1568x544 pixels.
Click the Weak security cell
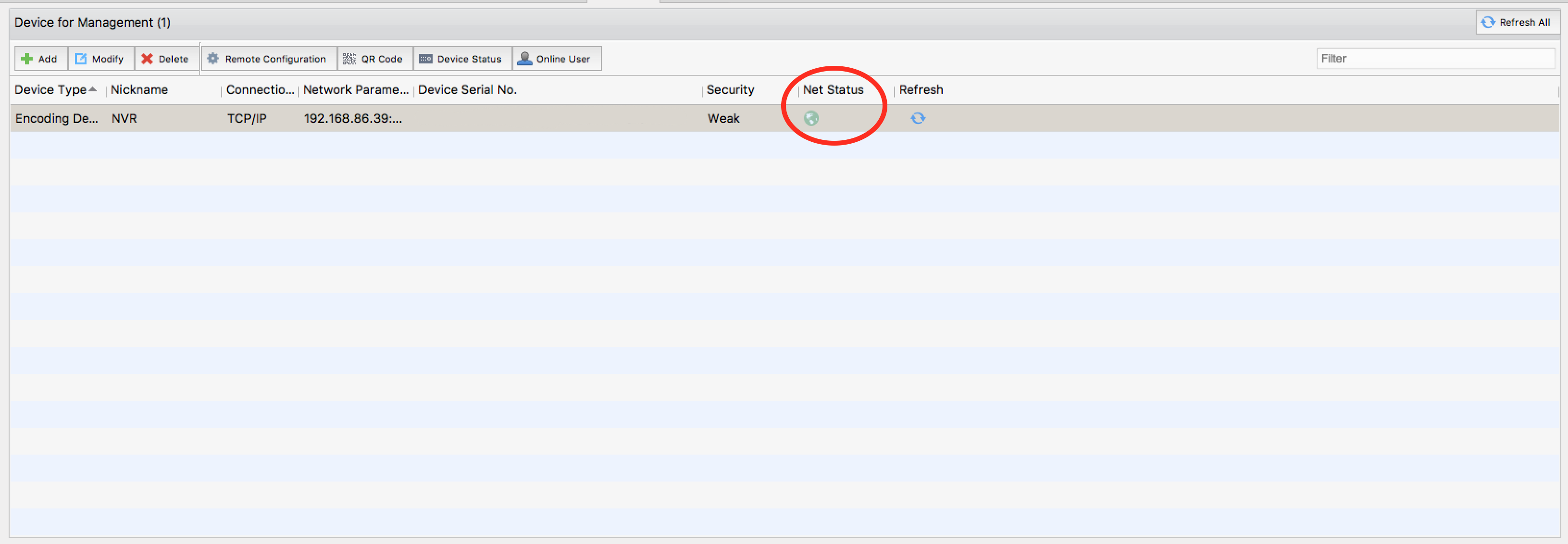[723, 119]
